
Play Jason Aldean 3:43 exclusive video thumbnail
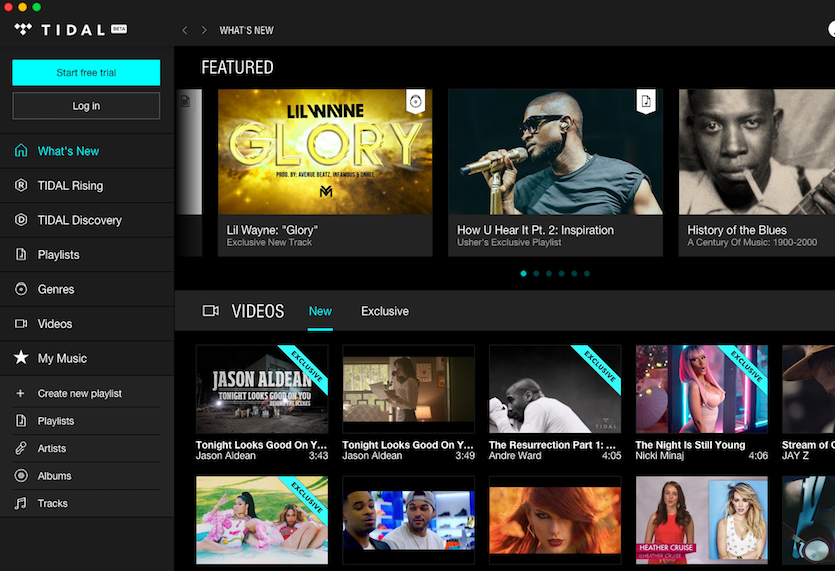click(x=262, y=389)
